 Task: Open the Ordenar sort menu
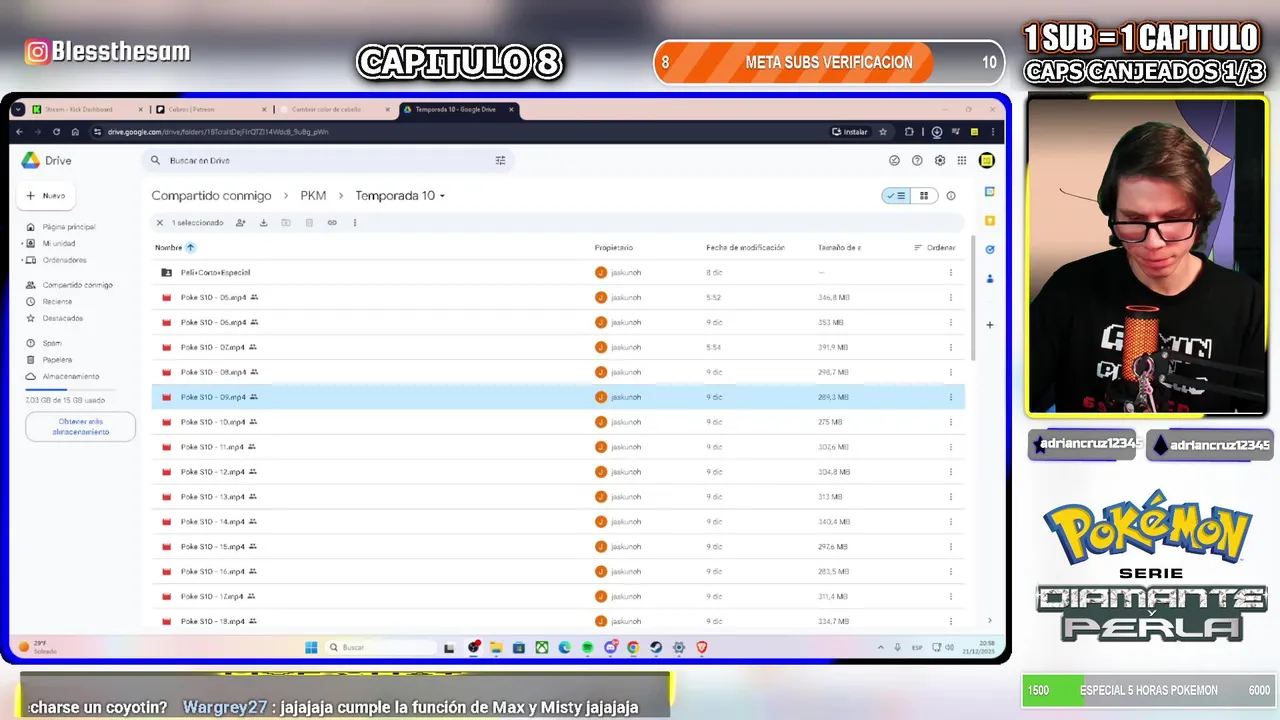[935, 248]
